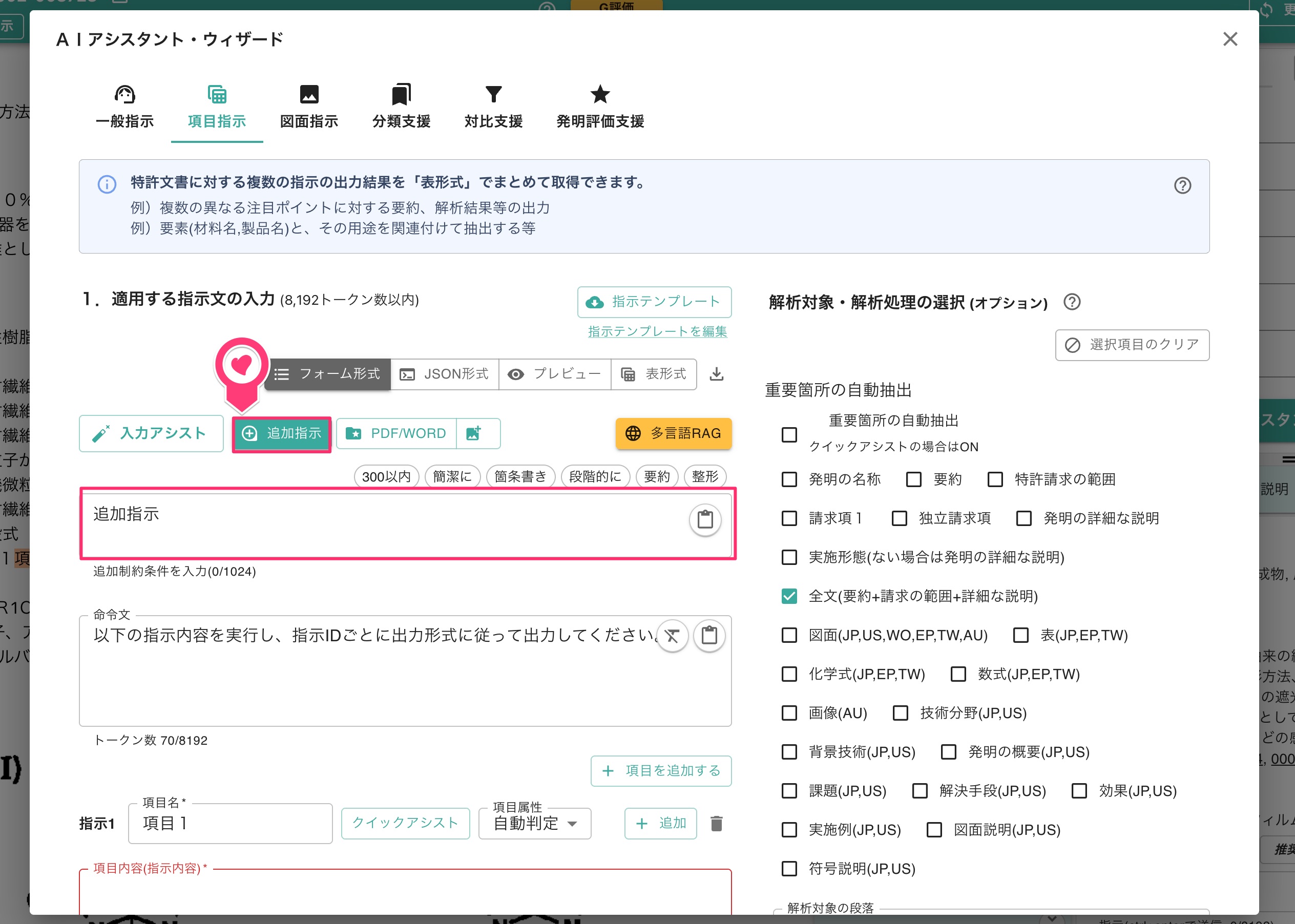Check the 課題(JP,US) checkbox
The width and height of the screenshot is (1295, 924).
tap(789, 791)
